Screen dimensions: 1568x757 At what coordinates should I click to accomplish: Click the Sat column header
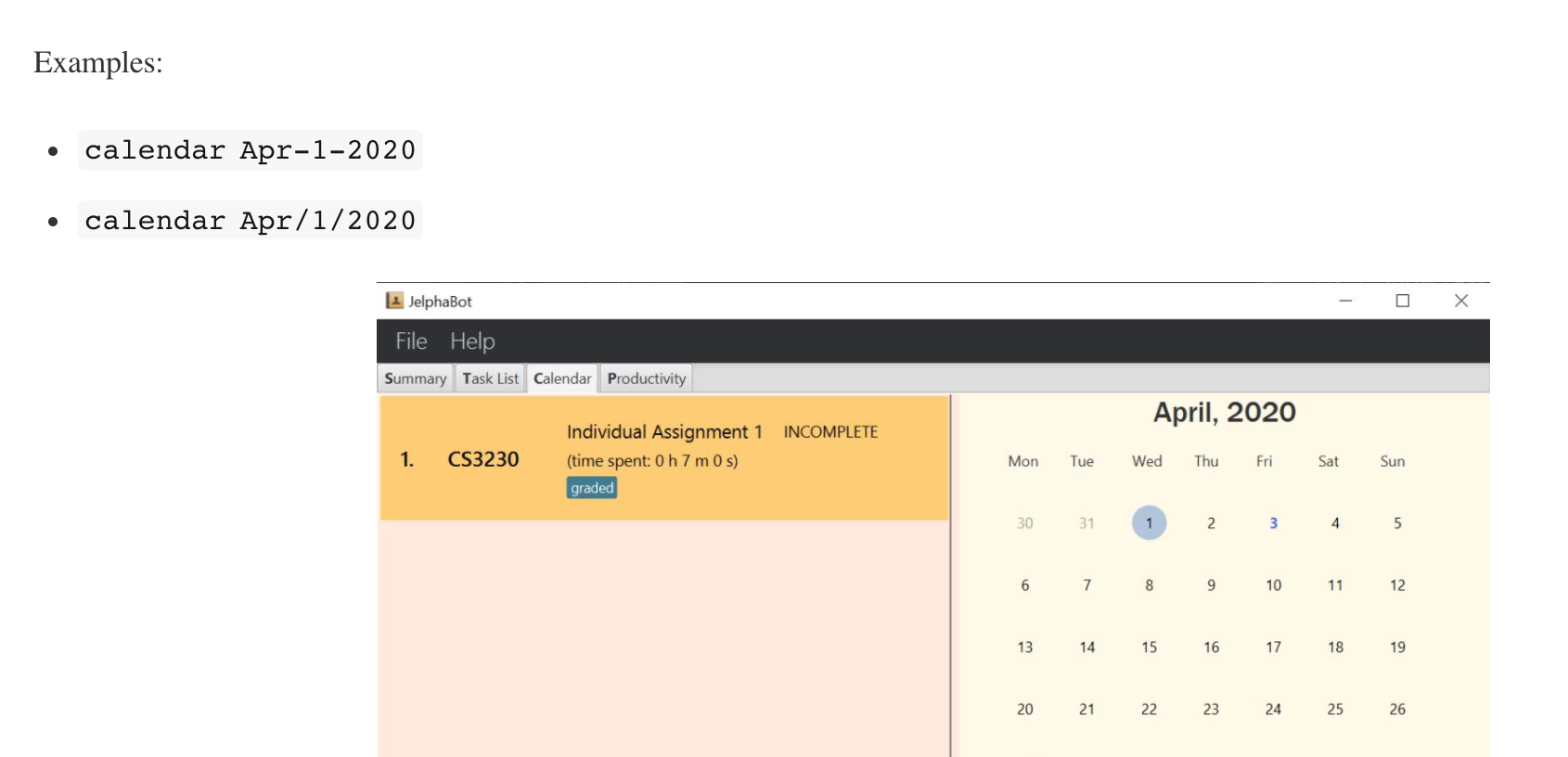[x=1329, y=461]
